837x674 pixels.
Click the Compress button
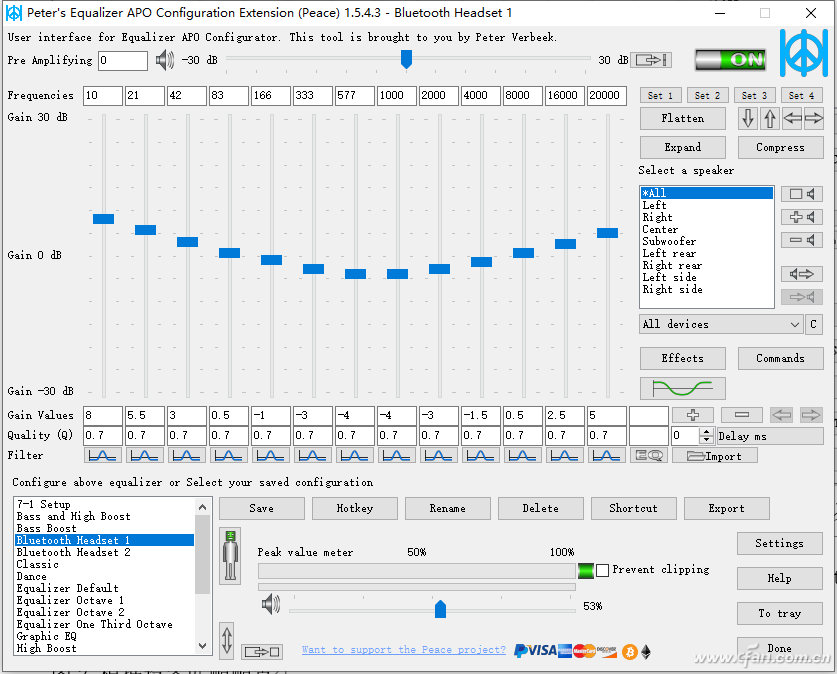780,147
